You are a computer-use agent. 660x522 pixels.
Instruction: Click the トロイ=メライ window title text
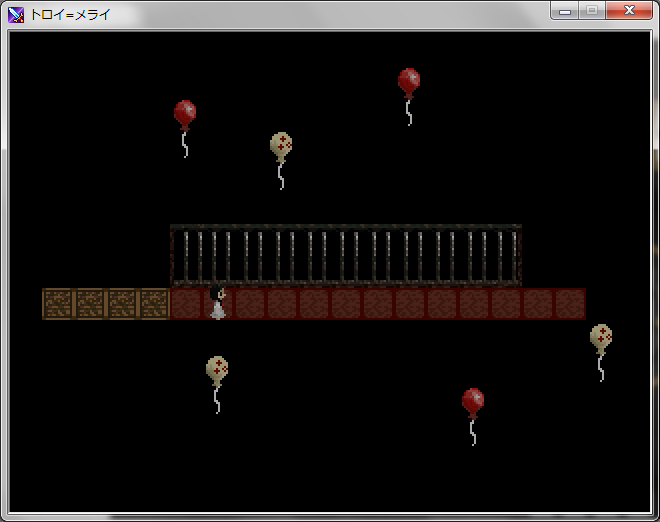[72, 14]
